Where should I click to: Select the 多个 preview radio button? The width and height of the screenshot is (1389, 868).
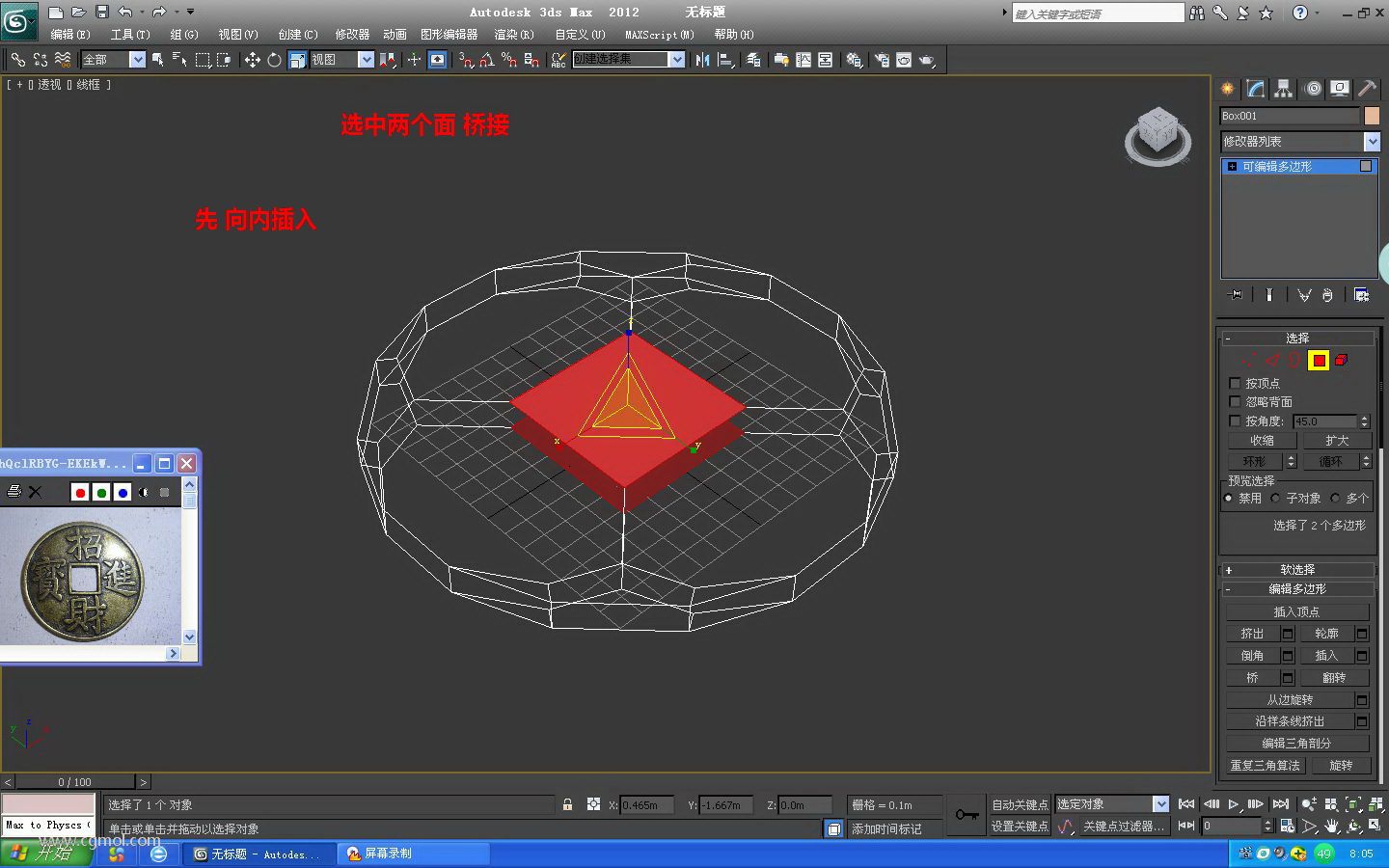coord(1336,499)
